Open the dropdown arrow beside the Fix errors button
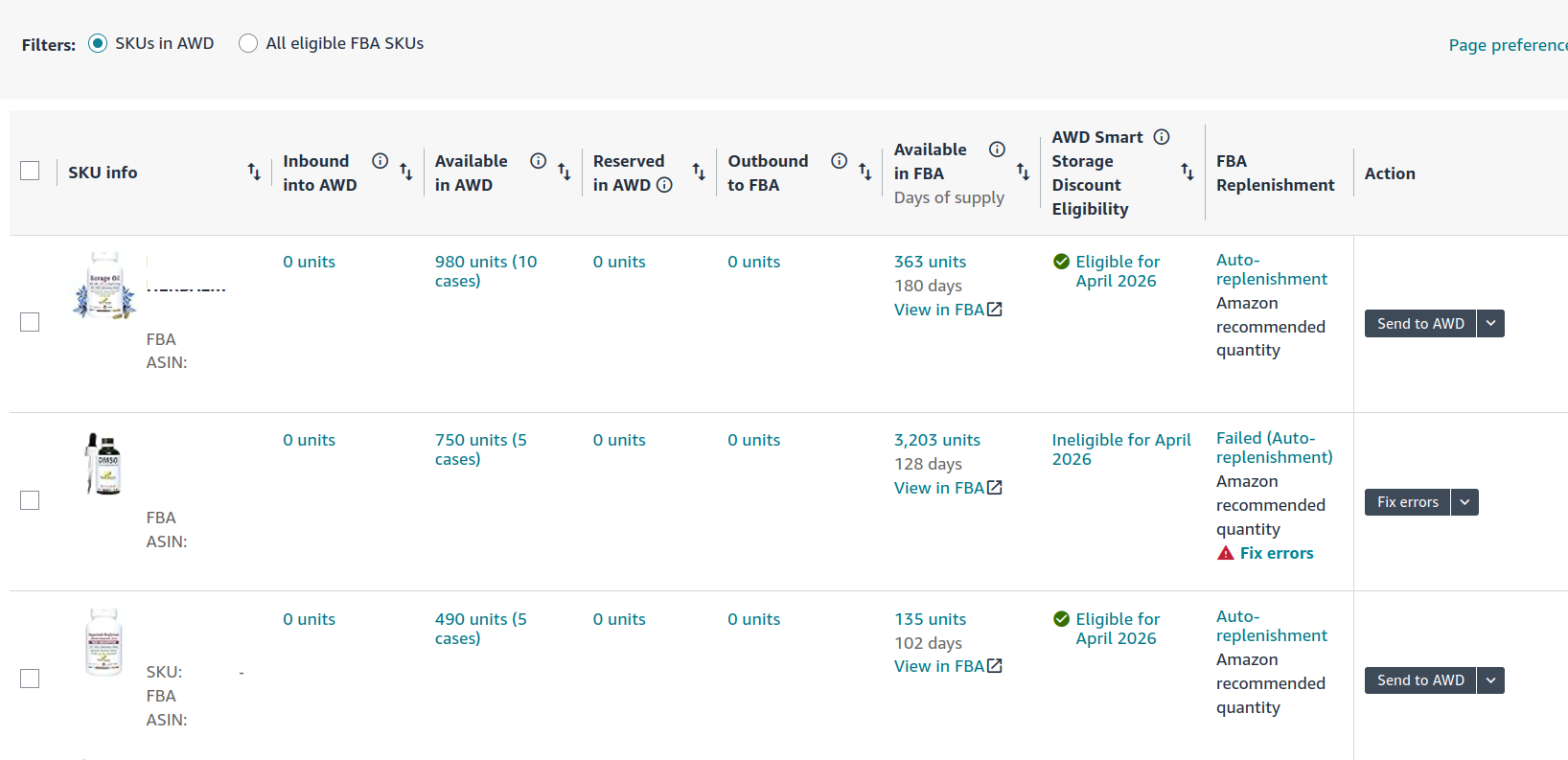 (x=1464, y=502)
